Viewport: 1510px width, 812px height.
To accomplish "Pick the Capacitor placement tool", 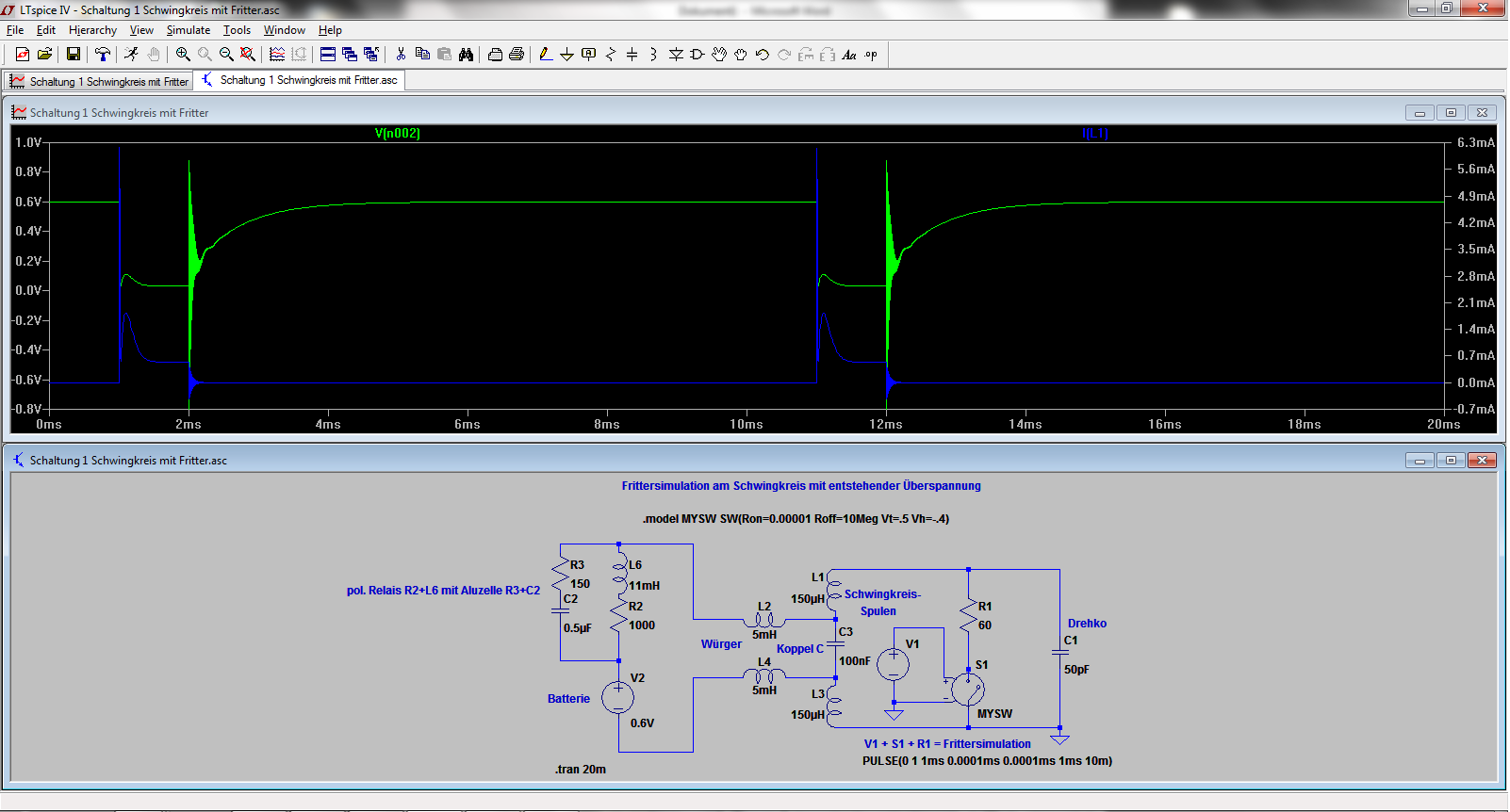I will [632, 55].
